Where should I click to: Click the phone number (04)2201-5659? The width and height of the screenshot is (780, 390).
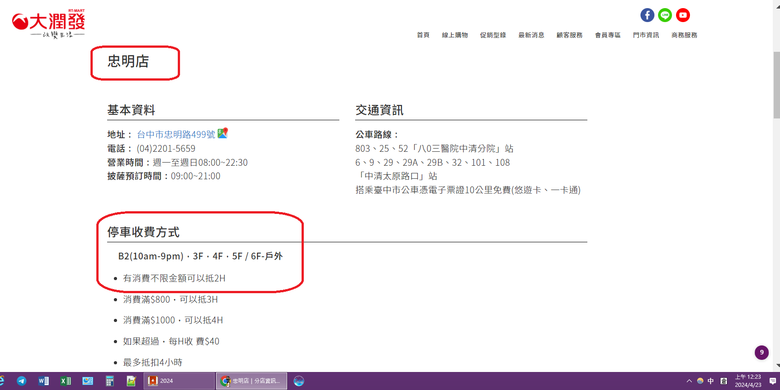[166, 148]
